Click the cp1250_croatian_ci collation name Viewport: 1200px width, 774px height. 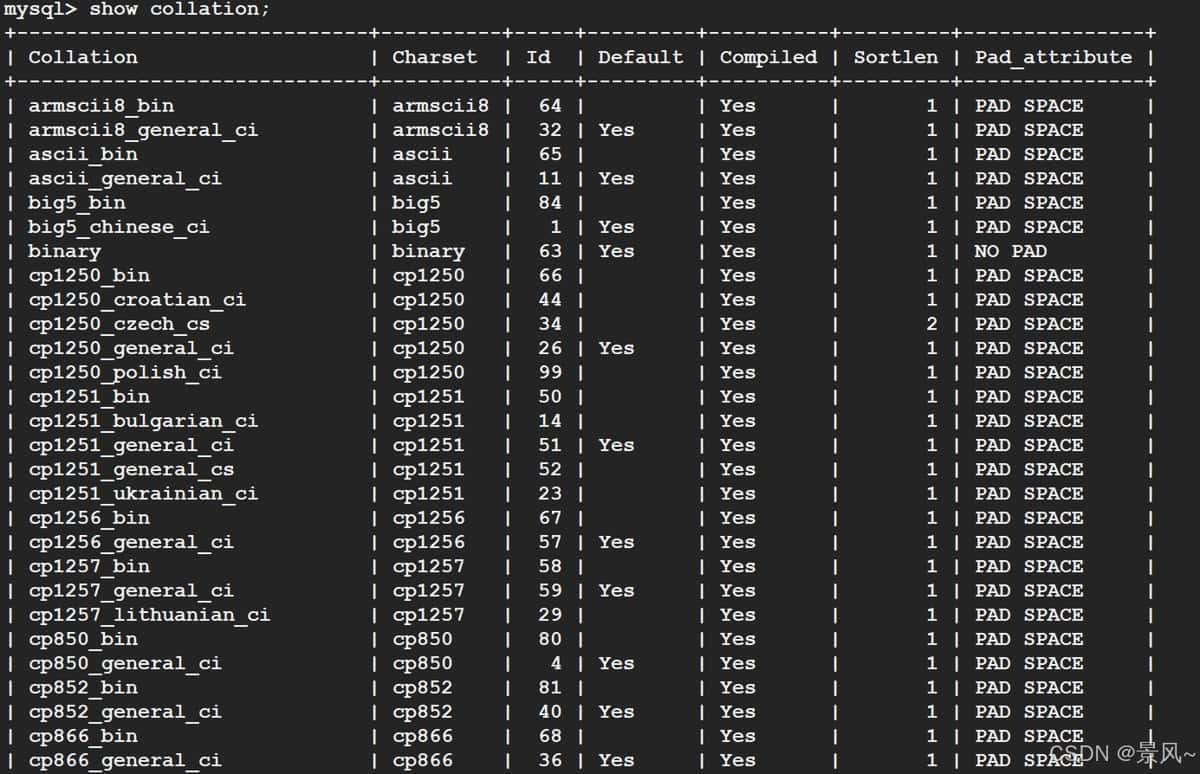tap(137, 299)
